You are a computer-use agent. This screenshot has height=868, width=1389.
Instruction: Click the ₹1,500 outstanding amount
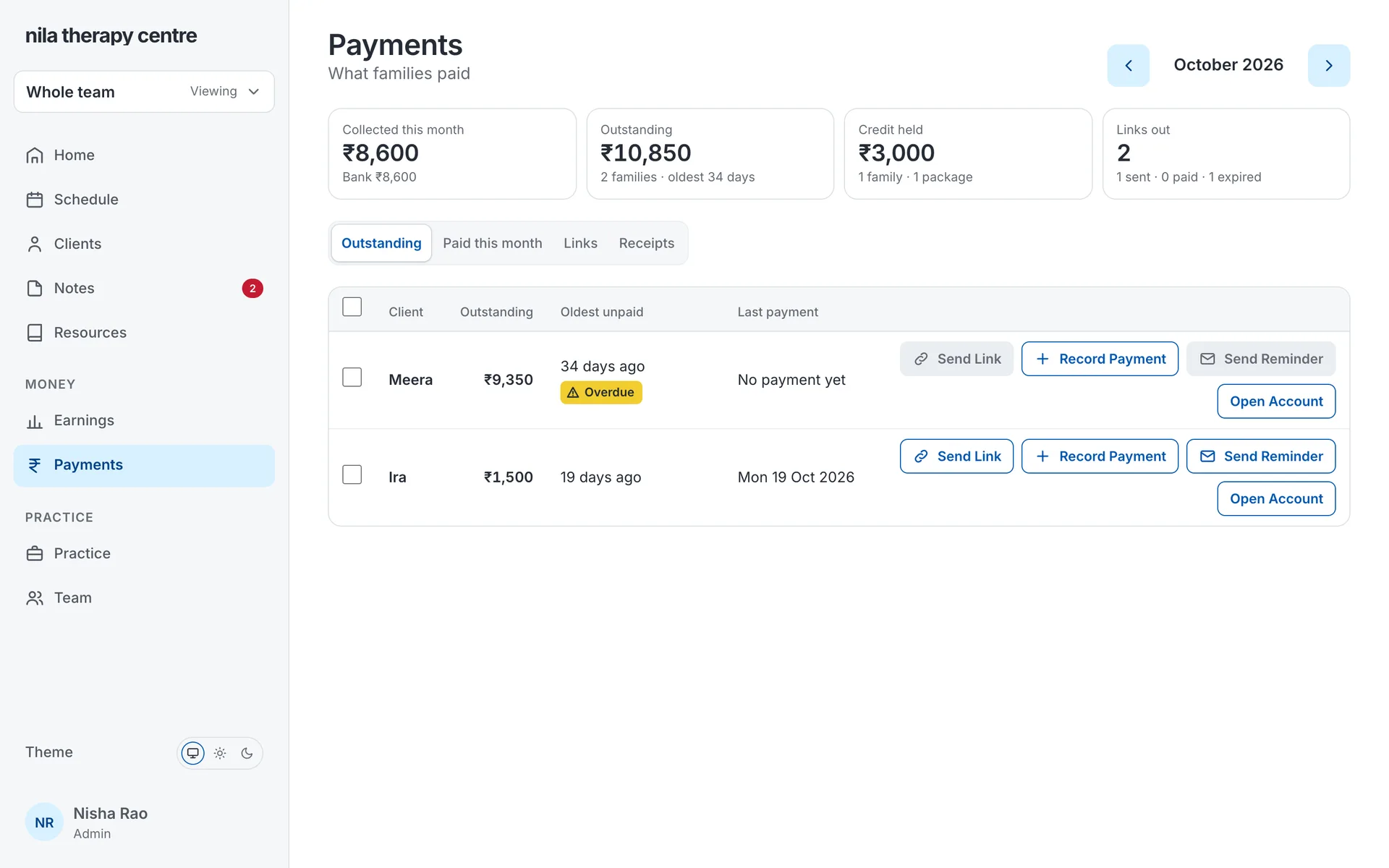tap(508, 477)
